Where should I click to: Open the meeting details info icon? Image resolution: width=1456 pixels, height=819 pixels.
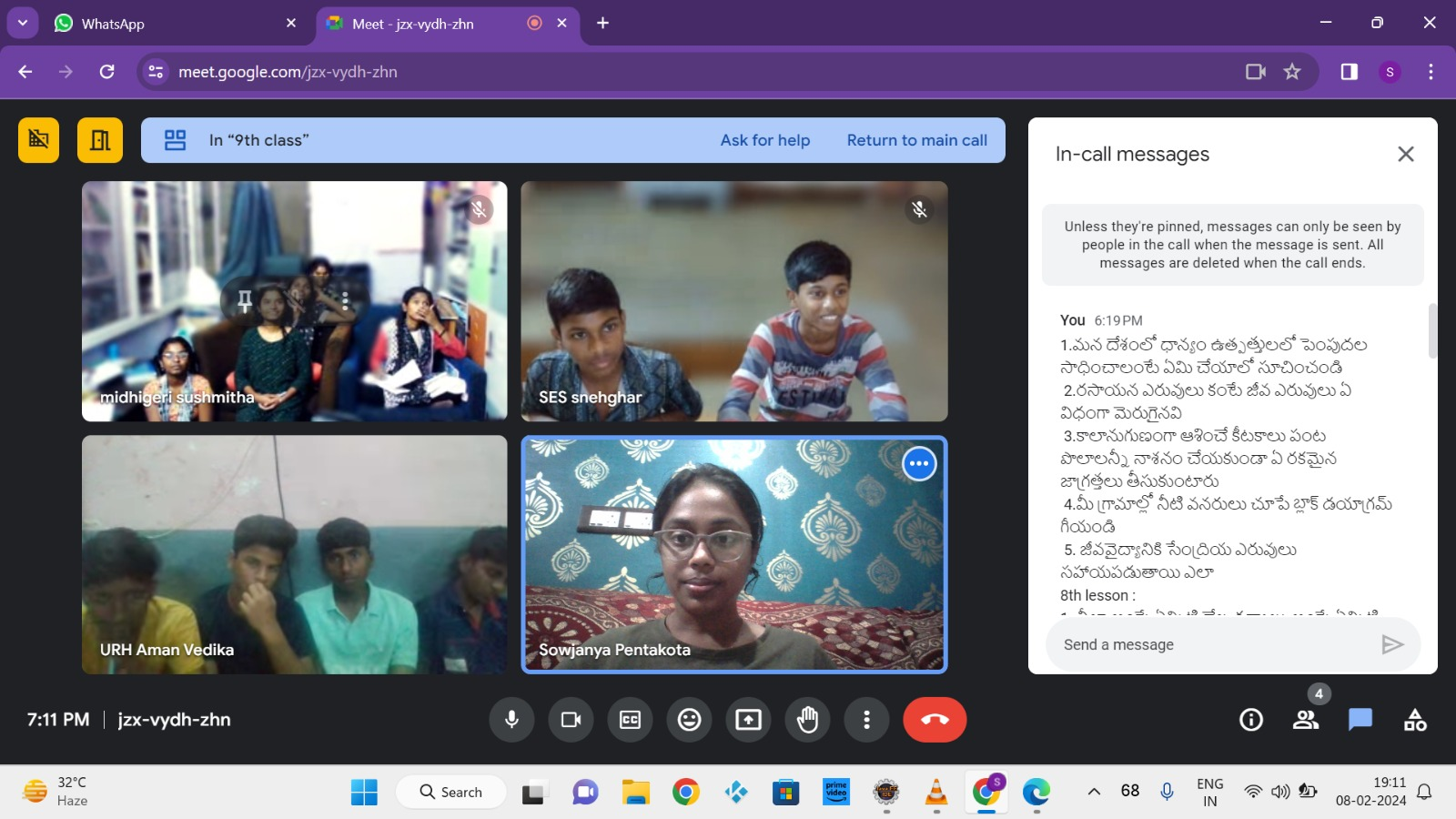click(x=1251, y=720)
